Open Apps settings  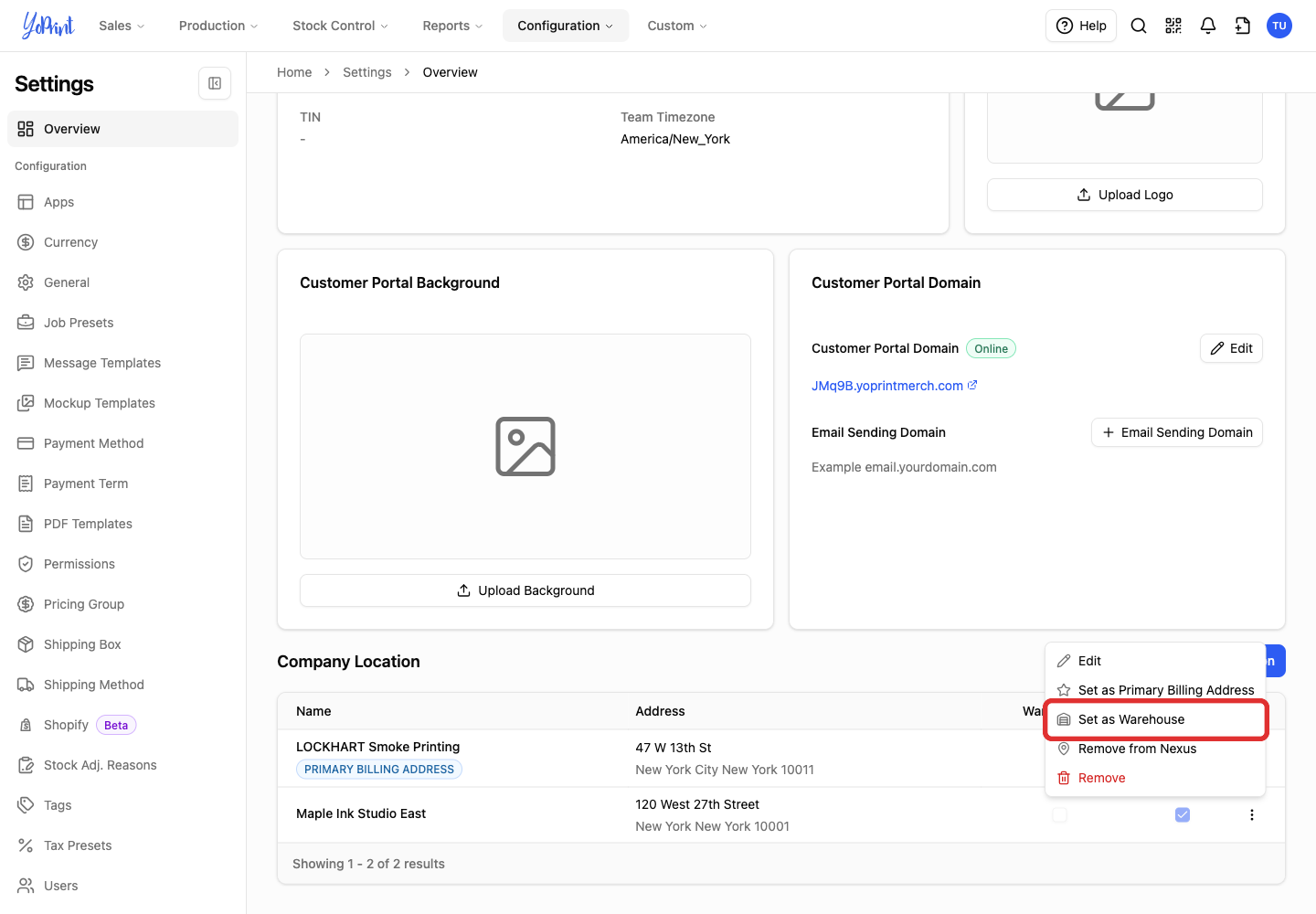click(122, 202)
